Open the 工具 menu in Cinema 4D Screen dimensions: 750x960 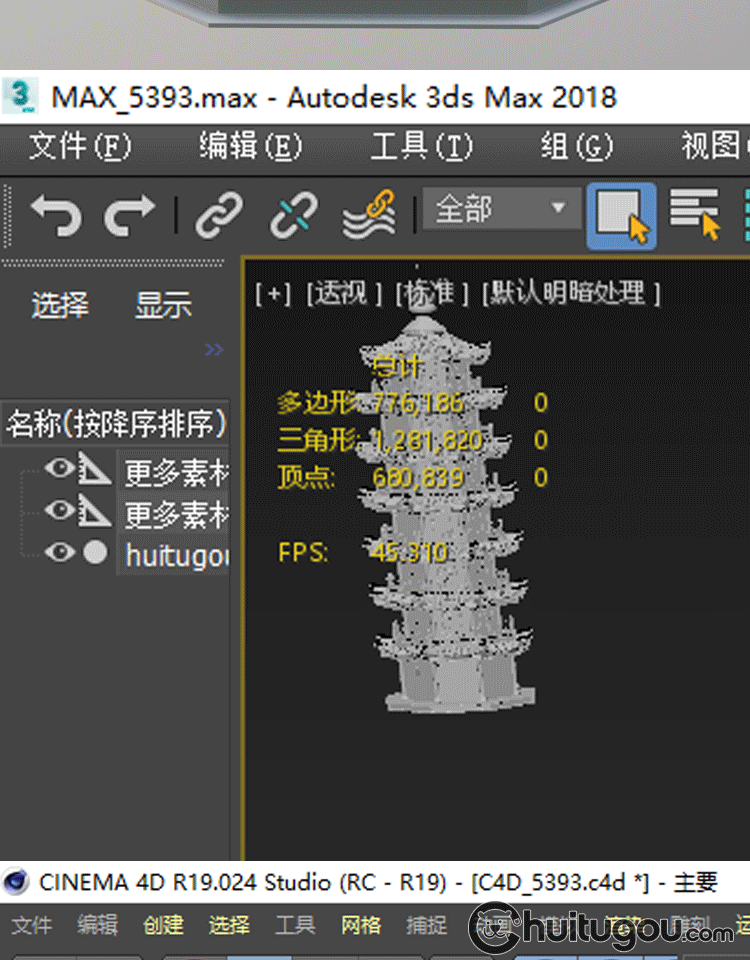coord(295,924)
